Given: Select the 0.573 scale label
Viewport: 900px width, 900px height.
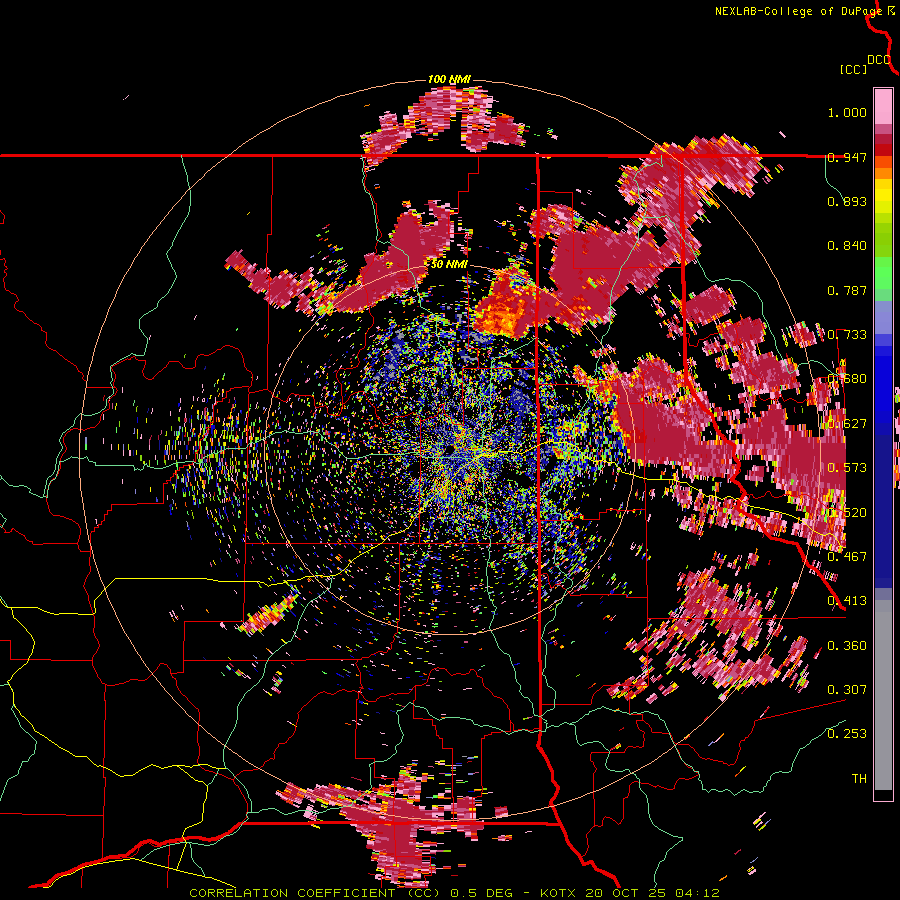Looking at the screenshot, I should tap(847, 468).
